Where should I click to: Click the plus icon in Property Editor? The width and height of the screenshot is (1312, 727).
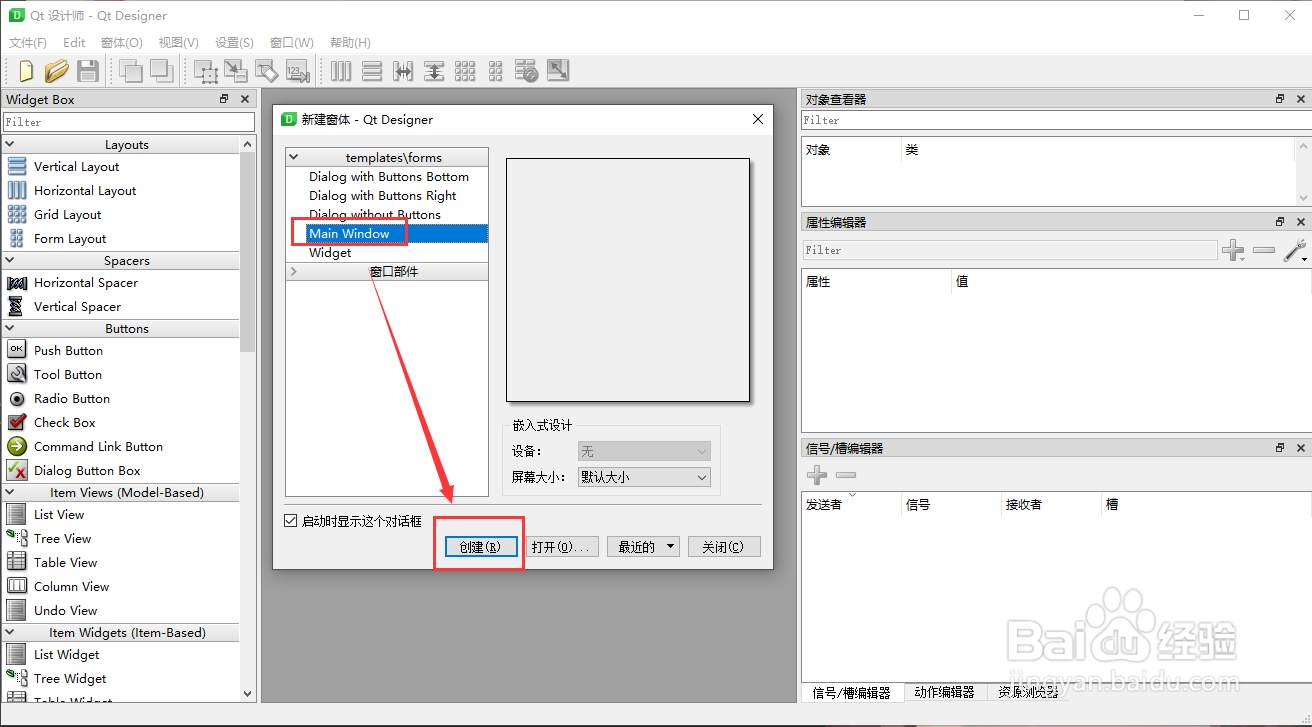[x=1233, y=250]
